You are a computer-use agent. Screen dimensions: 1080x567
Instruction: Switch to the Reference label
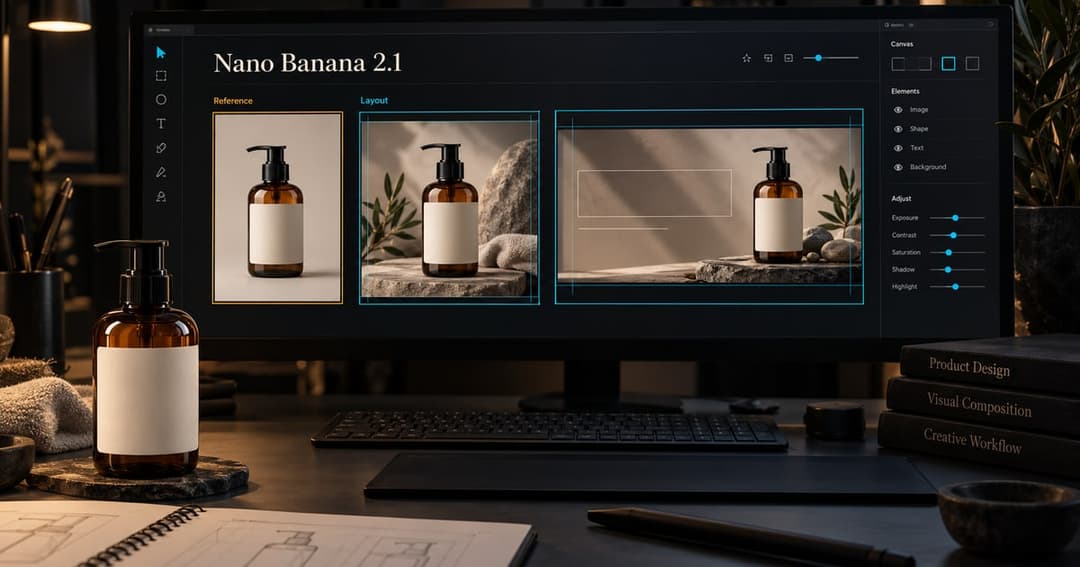[x=233, y=101]
